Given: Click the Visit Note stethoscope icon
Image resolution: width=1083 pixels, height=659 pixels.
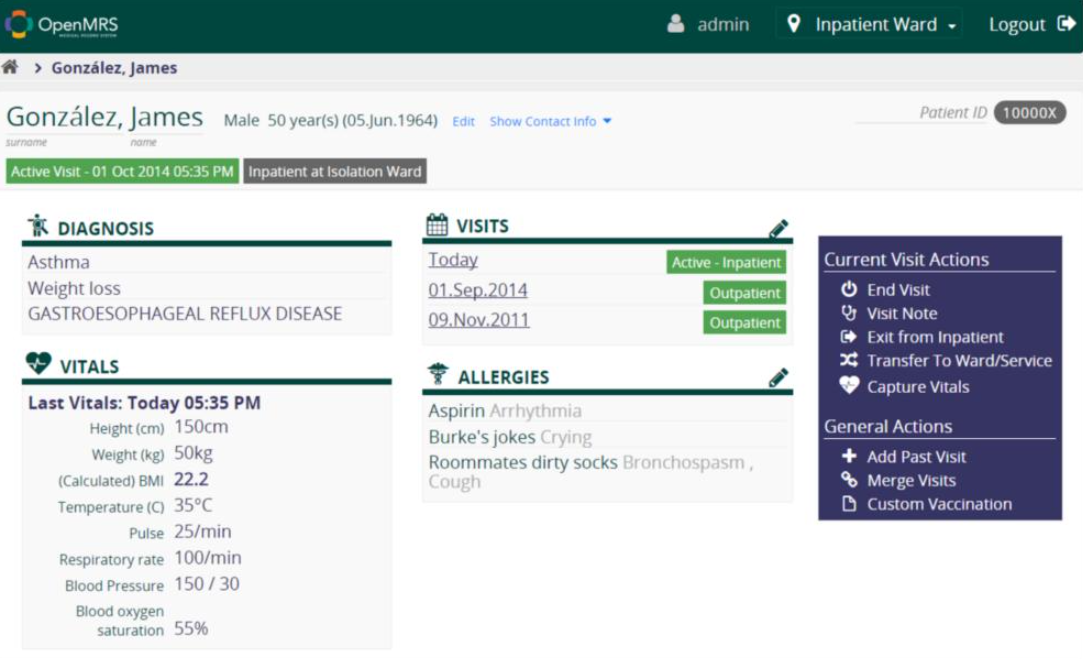Looking at the screenshot, I should [x=849, y=313].
